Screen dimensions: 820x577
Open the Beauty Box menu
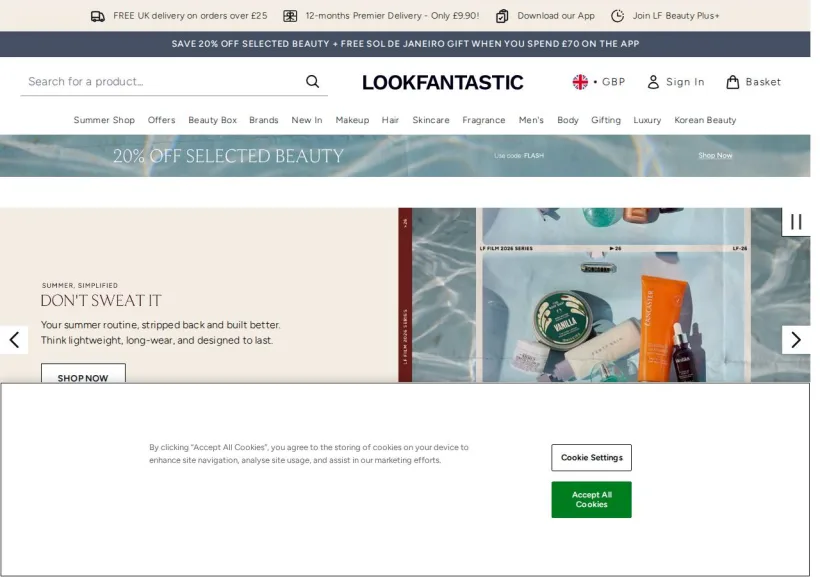212,120
